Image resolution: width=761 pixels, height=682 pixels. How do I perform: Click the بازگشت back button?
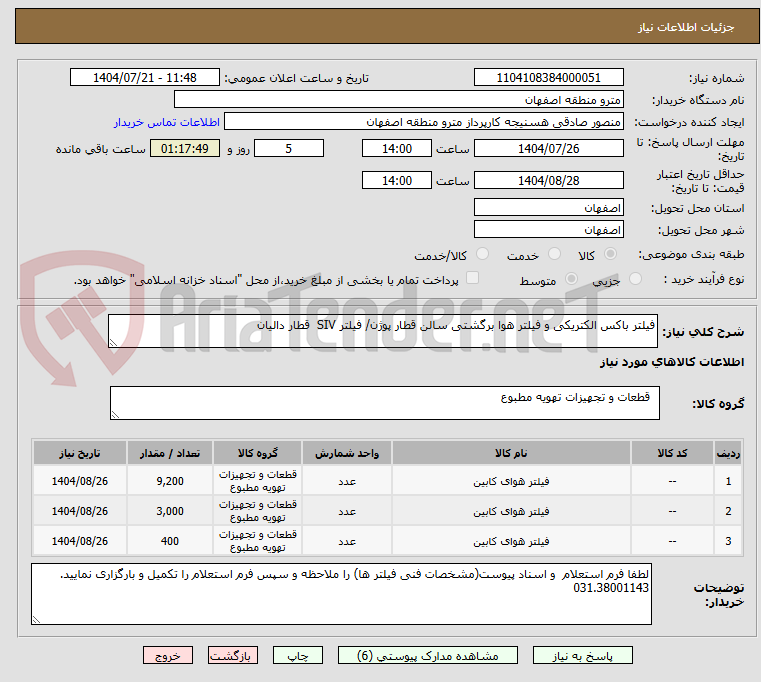pos(232,656)
